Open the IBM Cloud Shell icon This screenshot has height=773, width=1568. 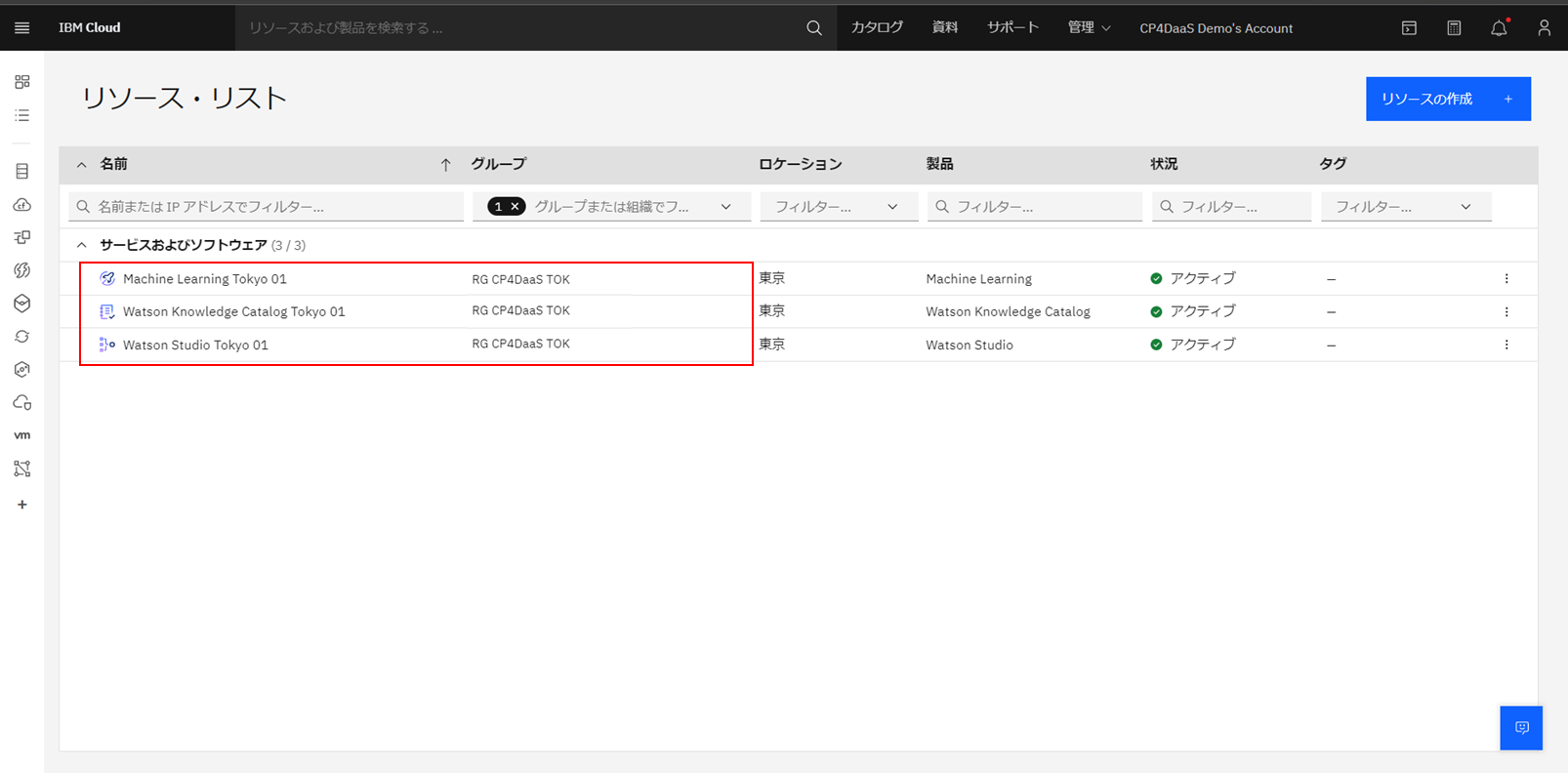(1409, 28)
